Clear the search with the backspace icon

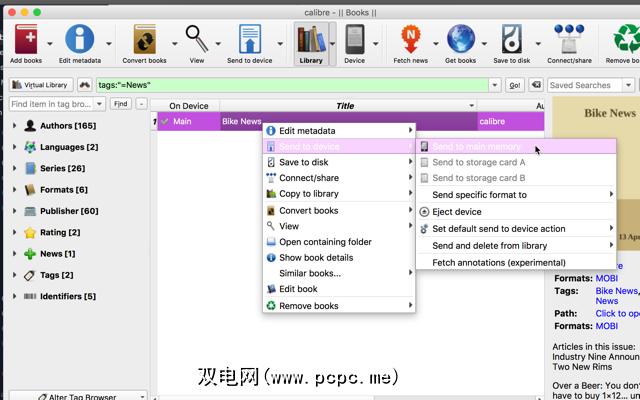pos(536,85)
